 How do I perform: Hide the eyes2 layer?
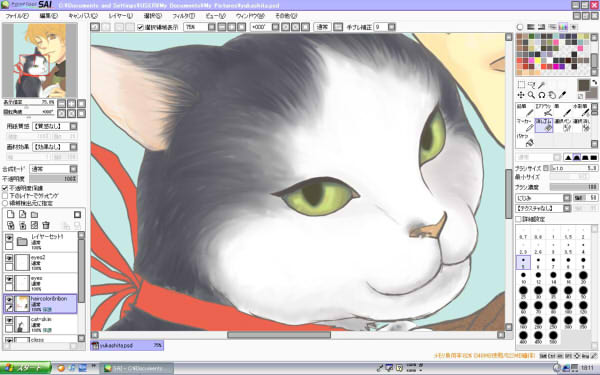[9, 258]
